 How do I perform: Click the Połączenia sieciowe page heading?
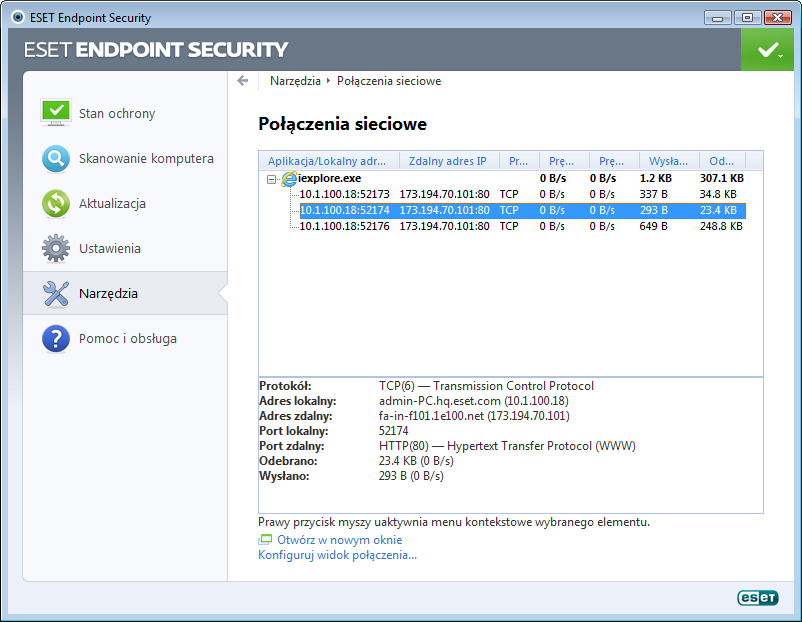pos(342,124)
